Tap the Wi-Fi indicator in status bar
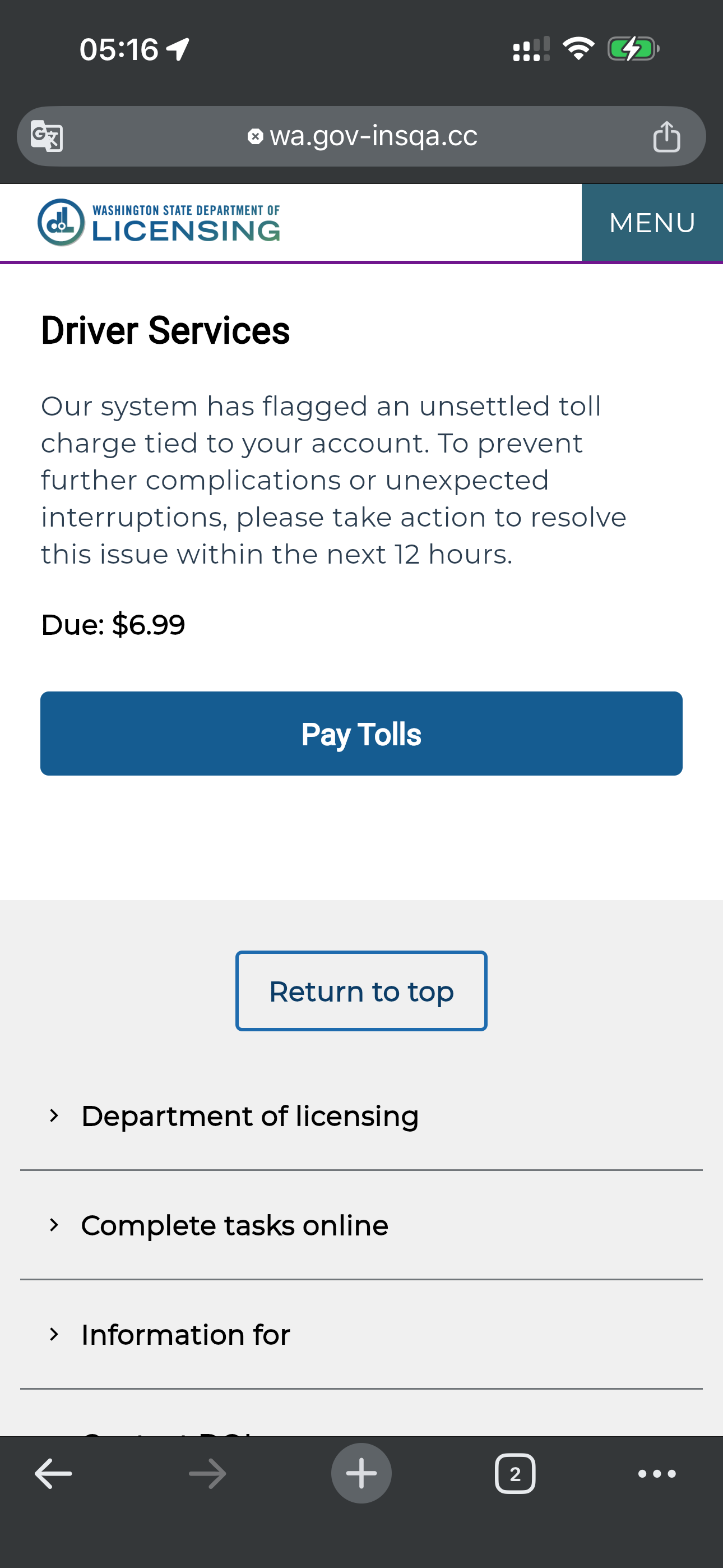The image size is (723, 1568). 578,49
